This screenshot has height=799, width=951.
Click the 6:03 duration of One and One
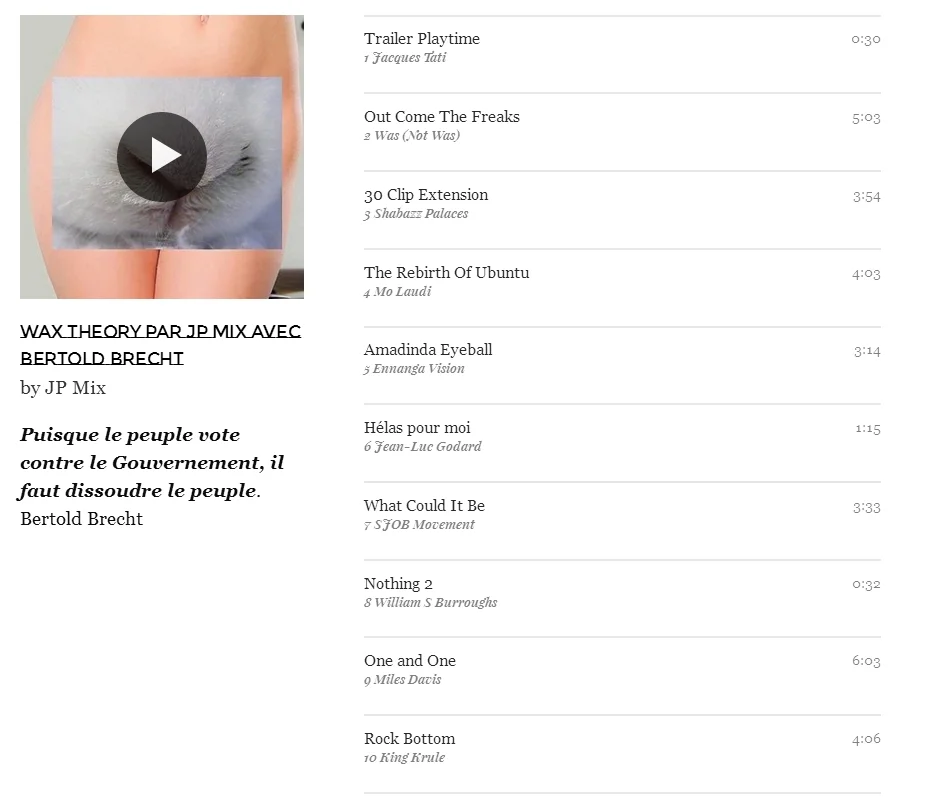(866, 661)
